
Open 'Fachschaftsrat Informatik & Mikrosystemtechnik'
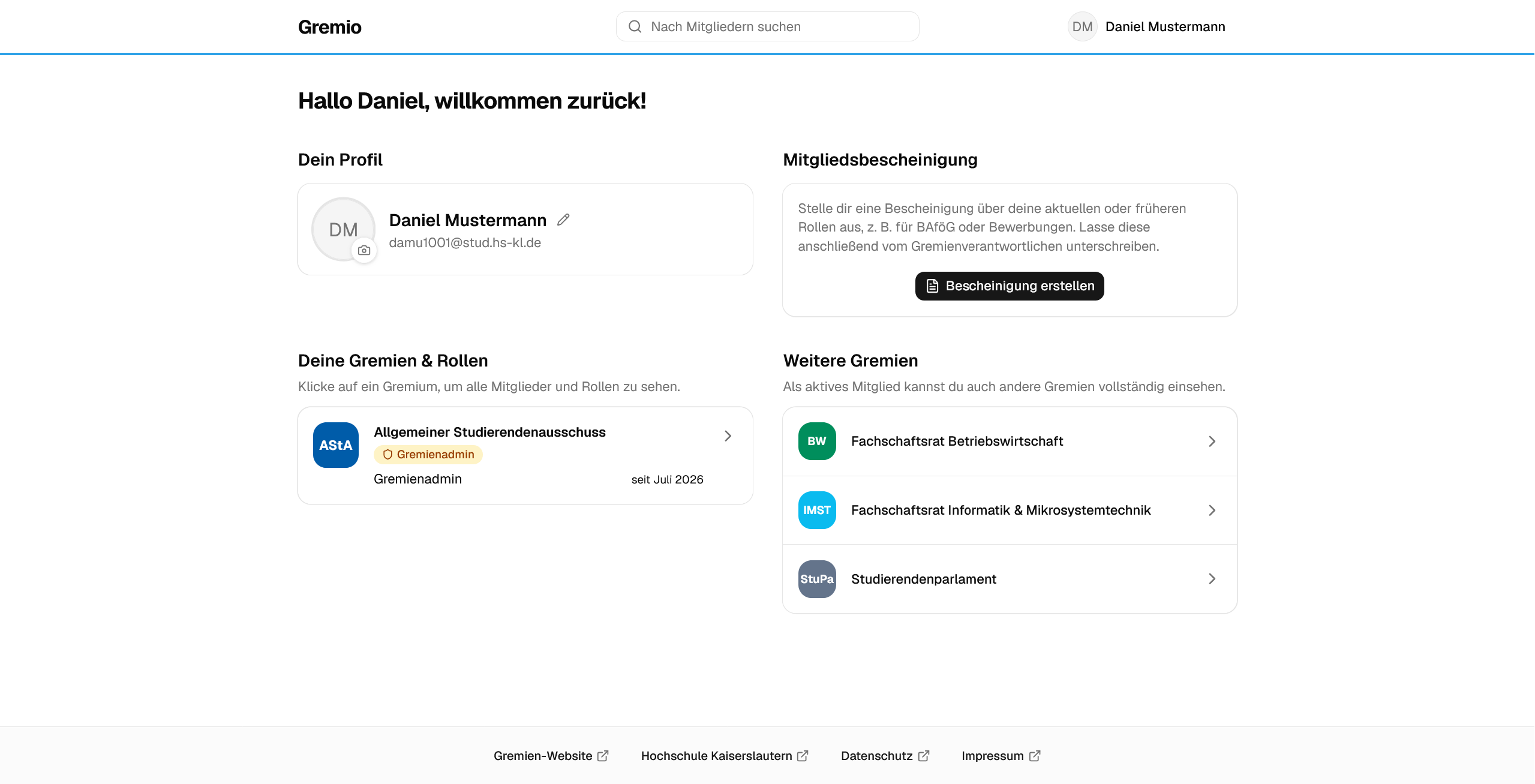coord(1010,510)
